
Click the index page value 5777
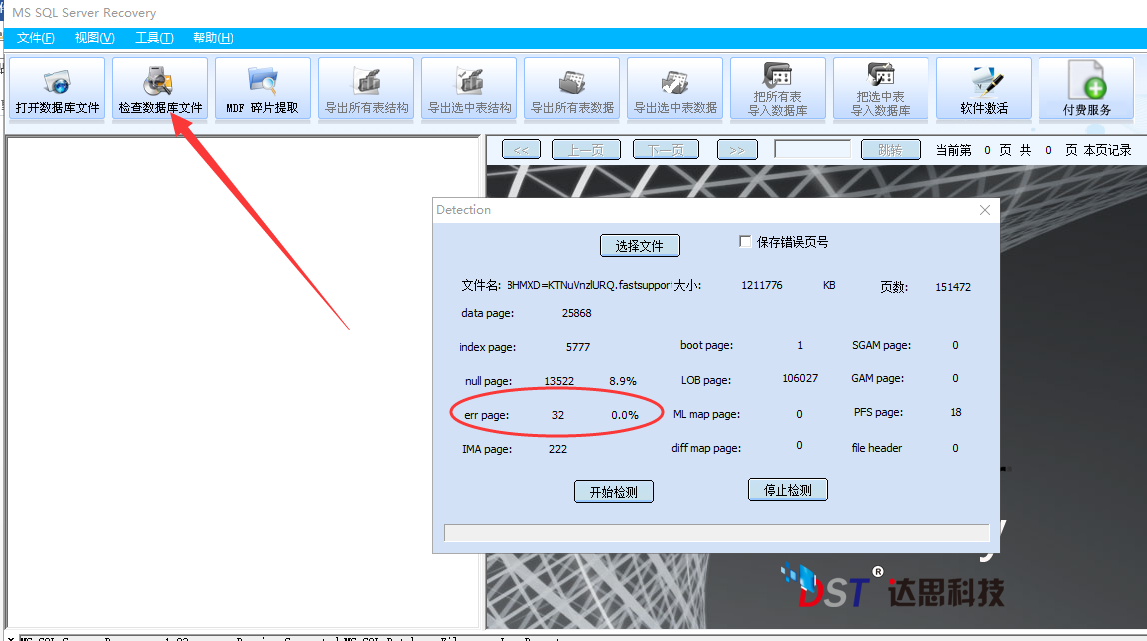point(578,347)
